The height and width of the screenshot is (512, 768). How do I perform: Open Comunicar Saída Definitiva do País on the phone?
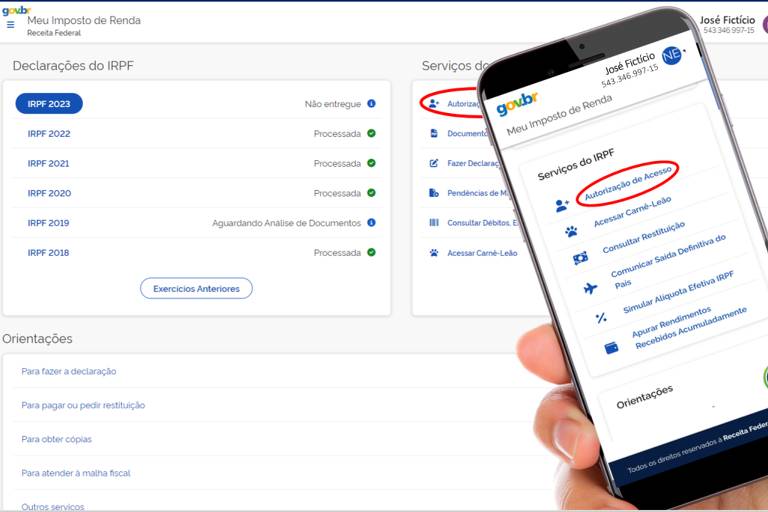coord(668,261)
